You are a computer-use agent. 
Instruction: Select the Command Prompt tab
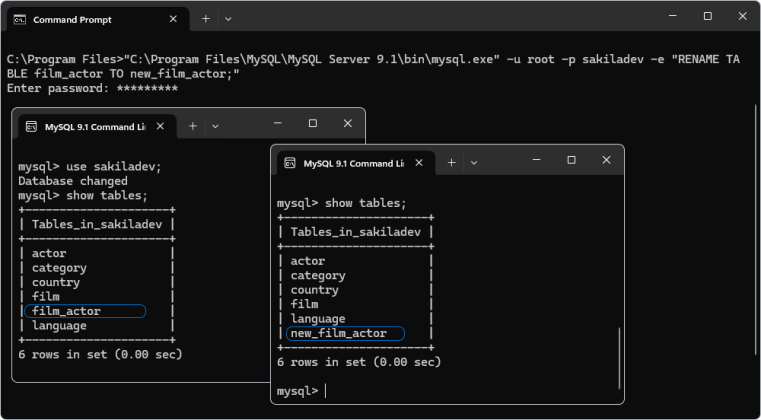pos(90,19)
